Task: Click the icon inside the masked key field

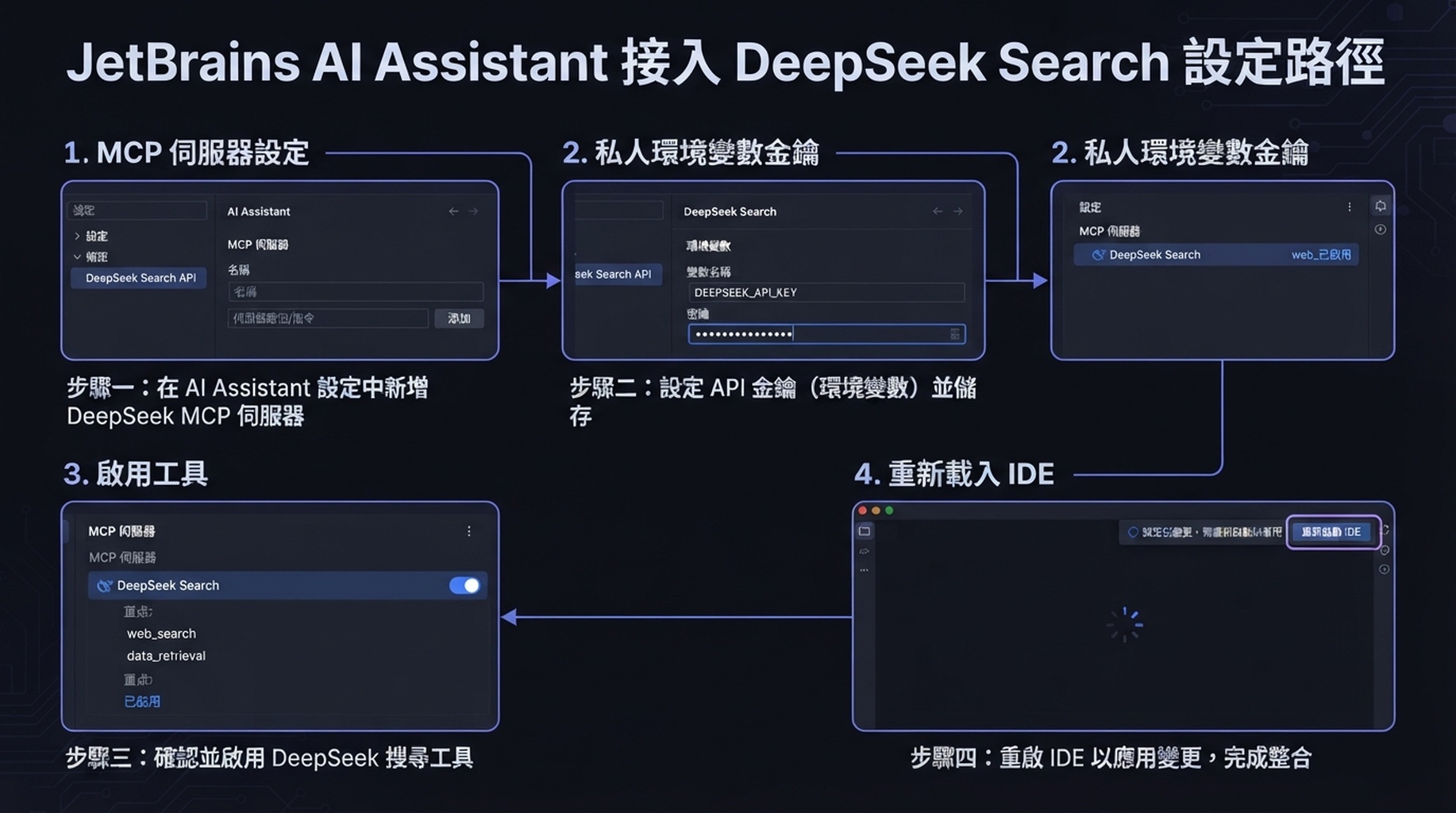Action: pos(955,334)
